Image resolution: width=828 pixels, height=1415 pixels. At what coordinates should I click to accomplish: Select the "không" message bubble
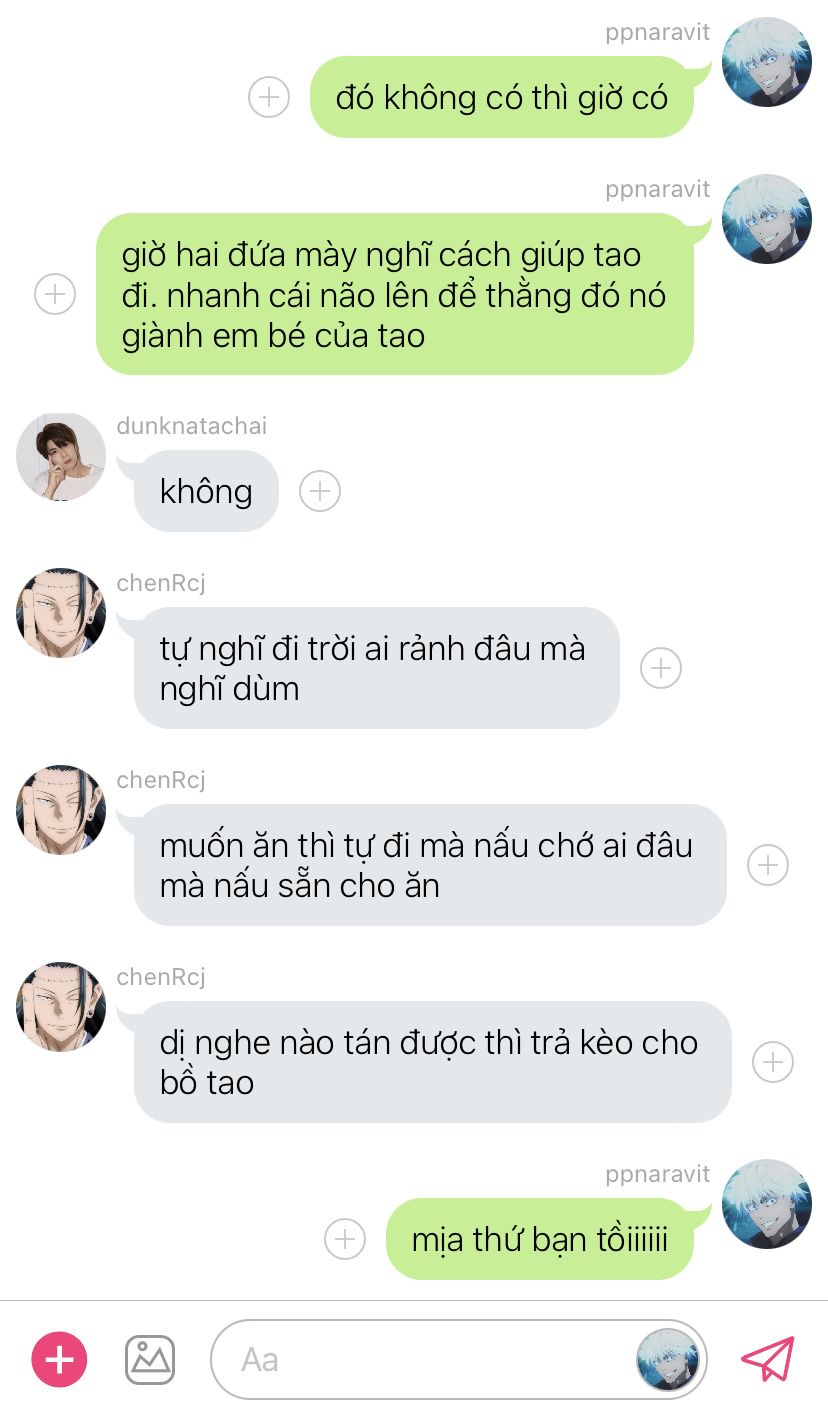206,491
